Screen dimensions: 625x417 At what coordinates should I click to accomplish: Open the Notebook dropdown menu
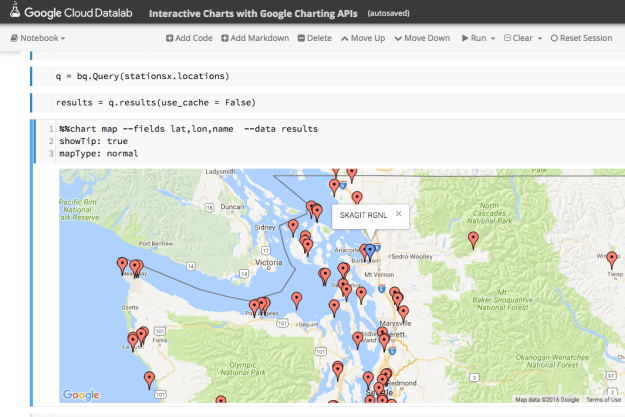pyautogui.click(x=38, y=38)
